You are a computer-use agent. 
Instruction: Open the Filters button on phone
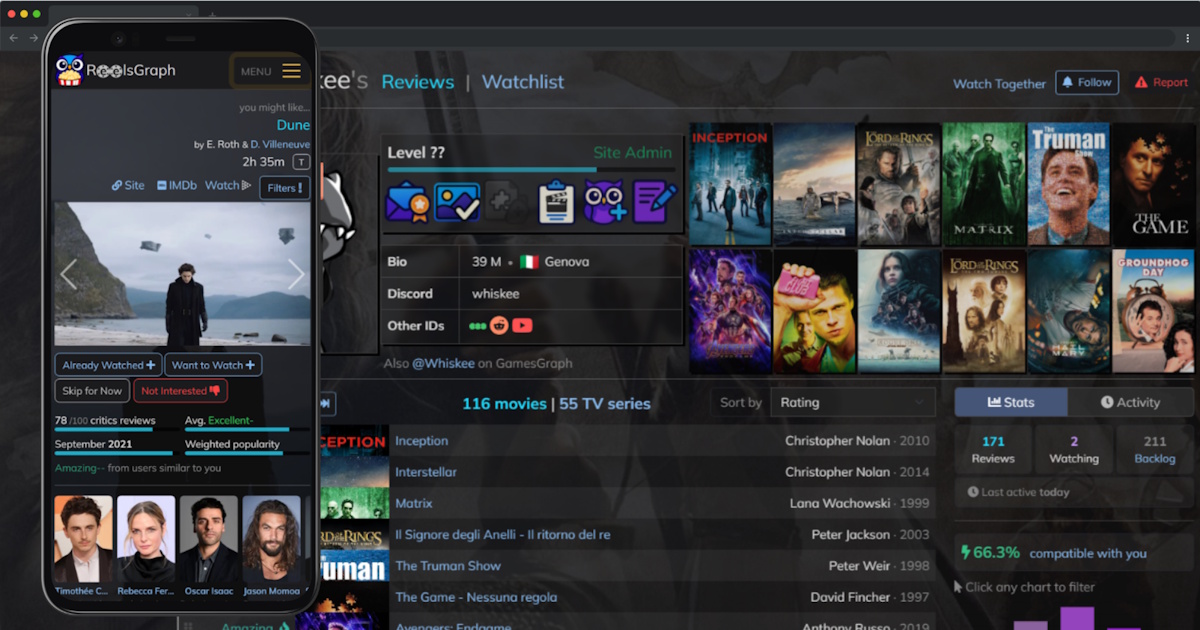[285, 188]
